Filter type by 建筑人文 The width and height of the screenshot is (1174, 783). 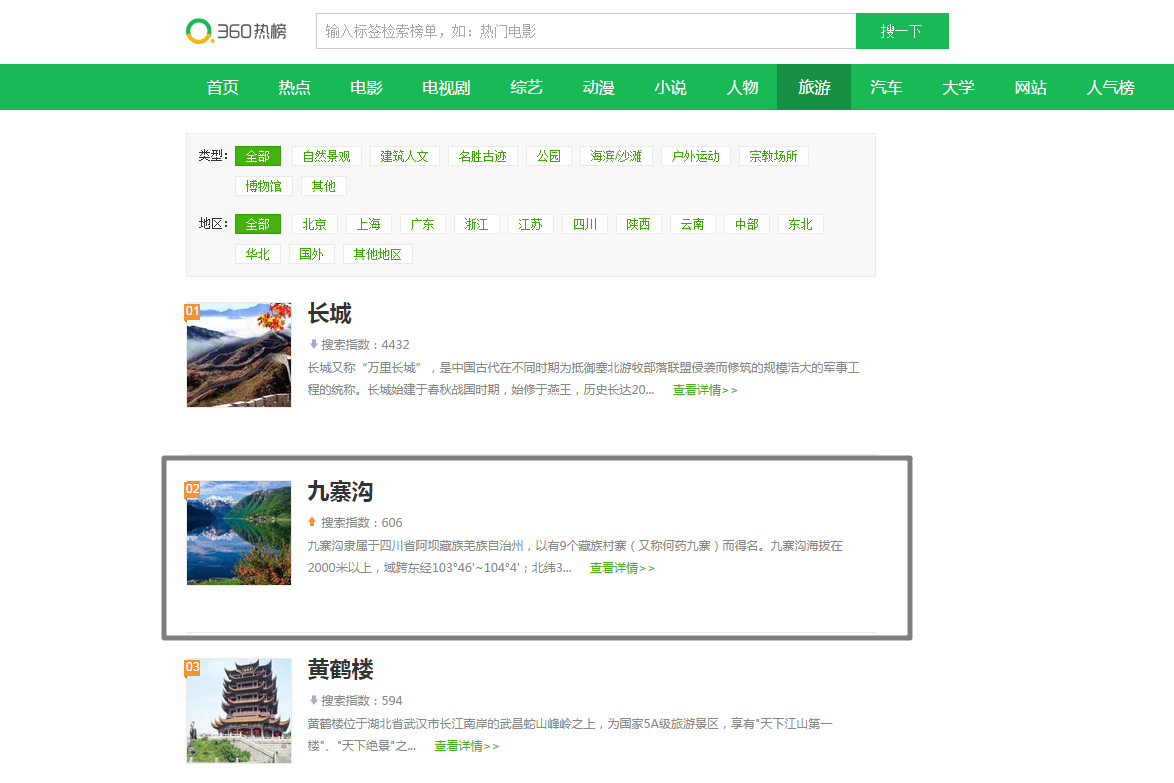point(404,156)
